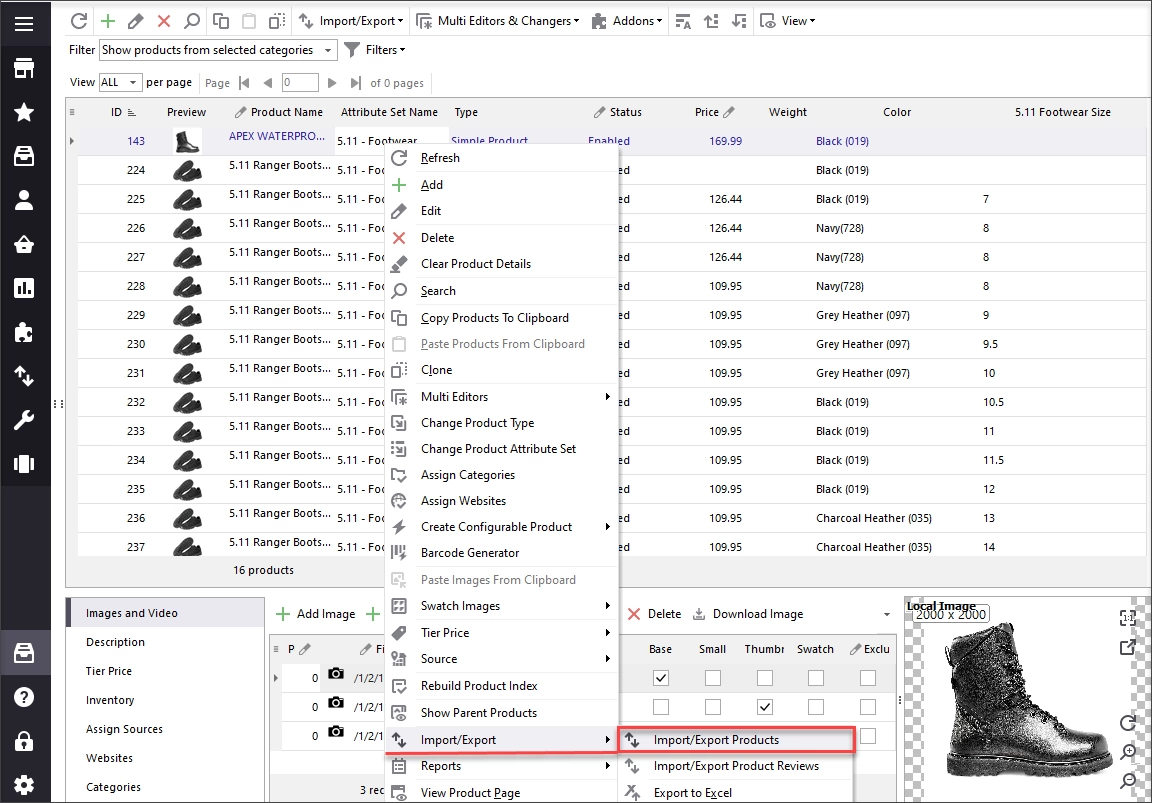Choose Export to Excel from the submenu
This screenshot has height=803, width=1152.
click(x=737, y=793)
